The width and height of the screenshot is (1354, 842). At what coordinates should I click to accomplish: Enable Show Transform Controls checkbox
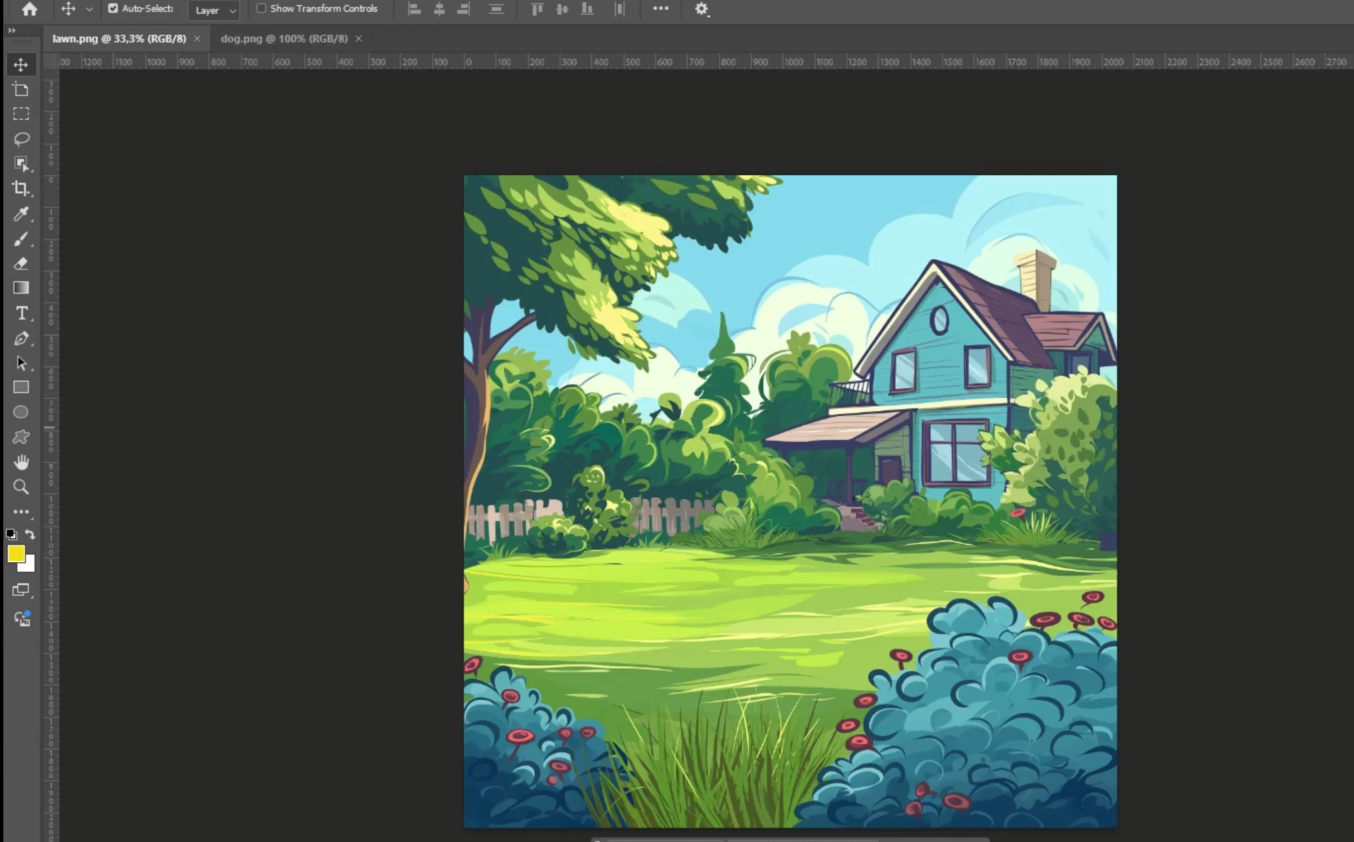pos(261,9)
